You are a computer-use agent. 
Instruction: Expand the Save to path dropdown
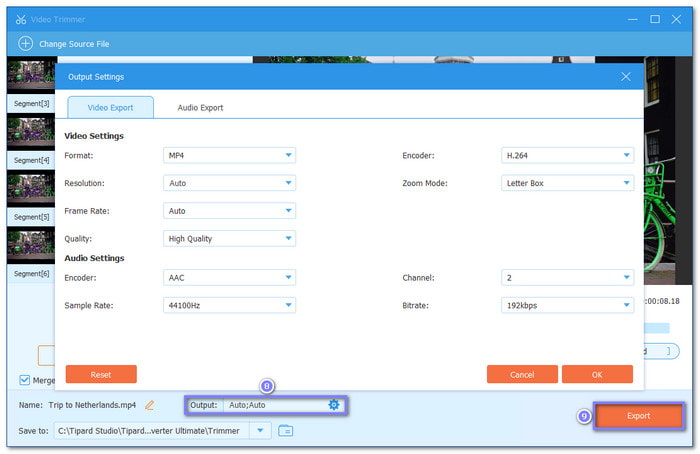[260, 430]
